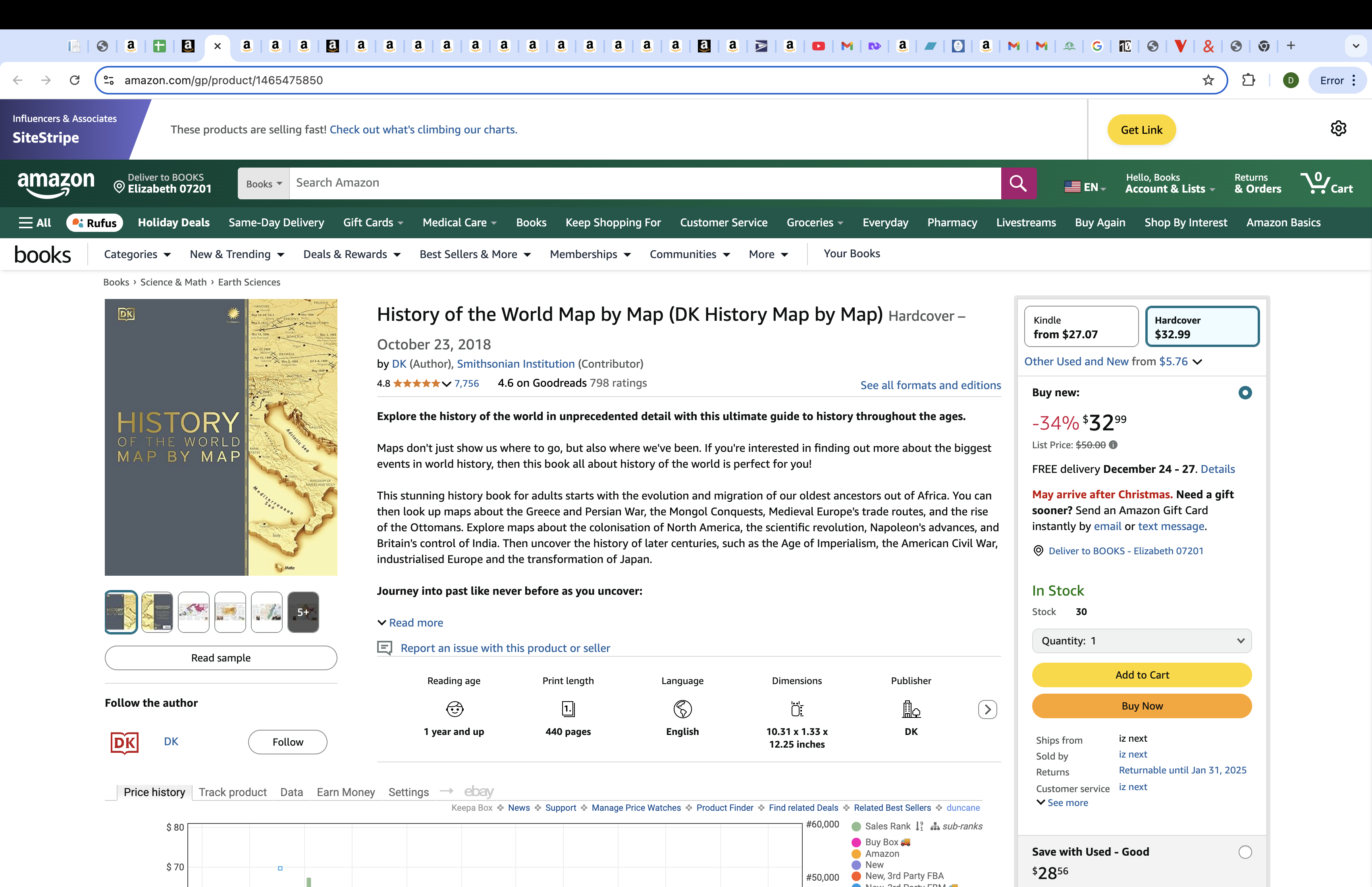Click Sales Rank sort icon in Keepa legend
This screenshot has height=887, width=1372.
click(x=919, y=826)
